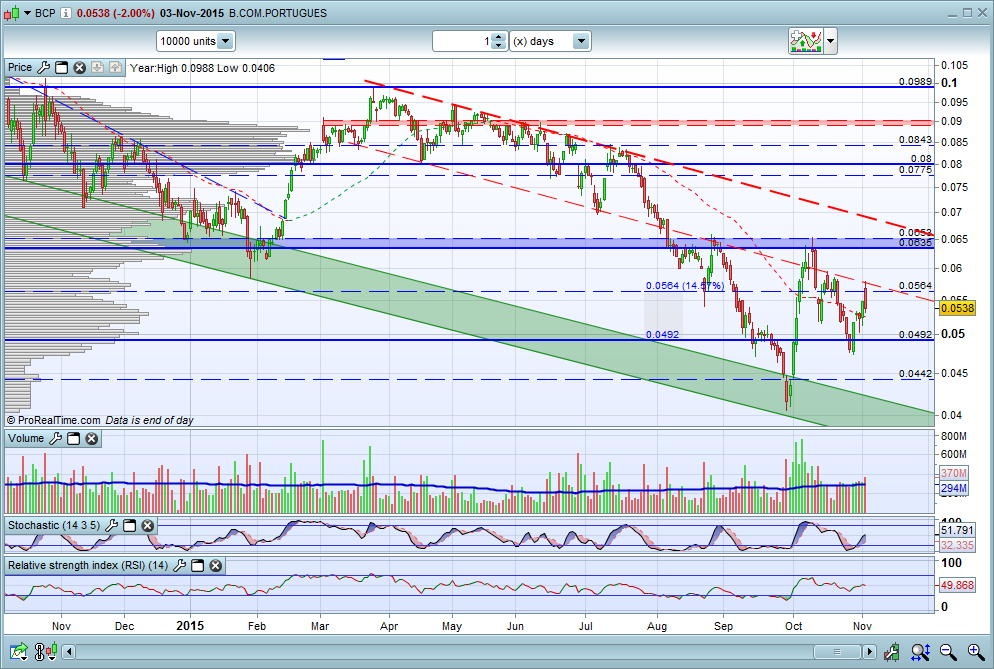The image size is (994, 669).
Task: Click the B.COM.PORTUGUES instrument name
Action: [278, 13]
